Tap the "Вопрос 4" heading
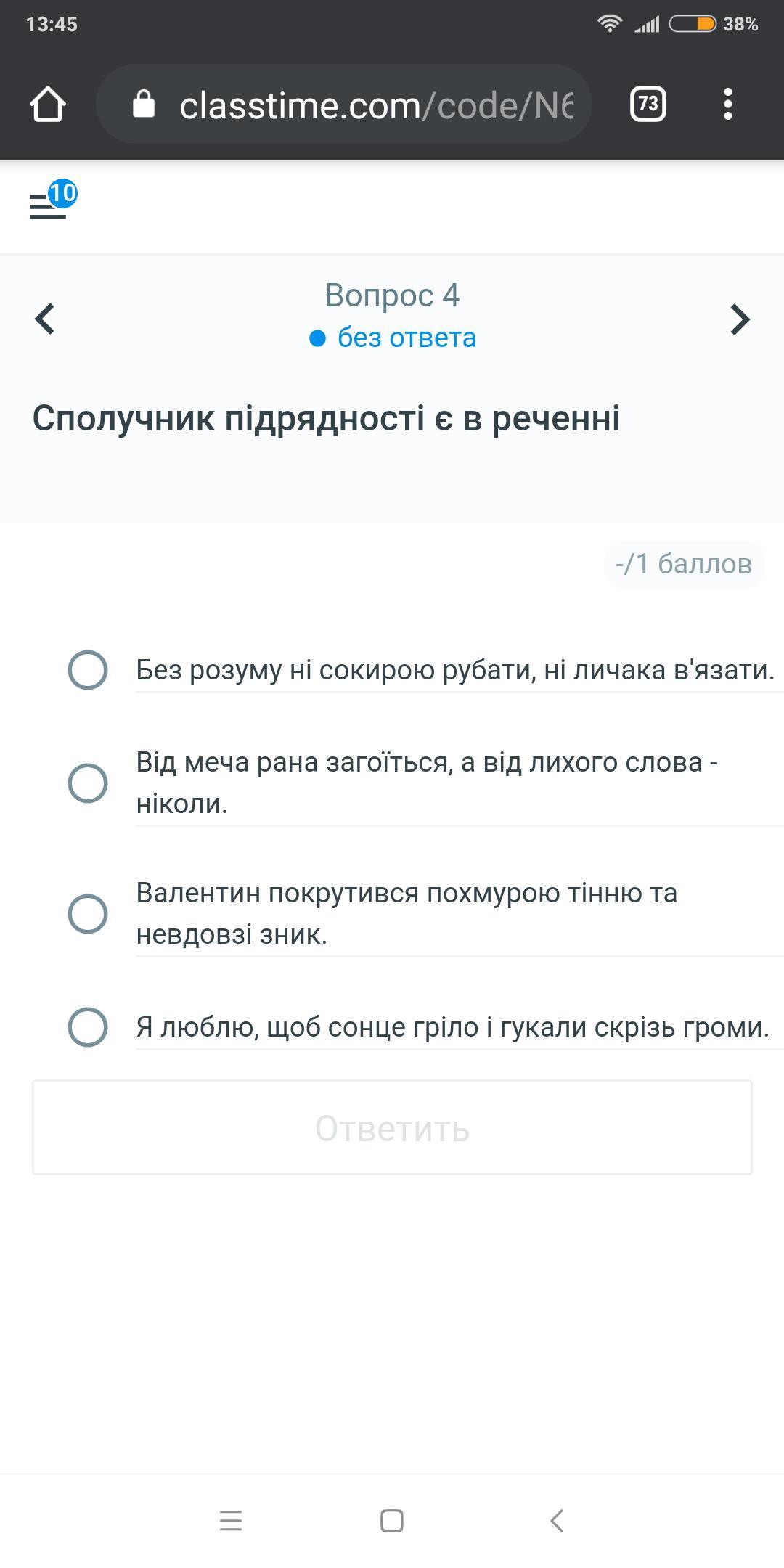Screen dimensions: 784x1568 (x=392, y=295)
